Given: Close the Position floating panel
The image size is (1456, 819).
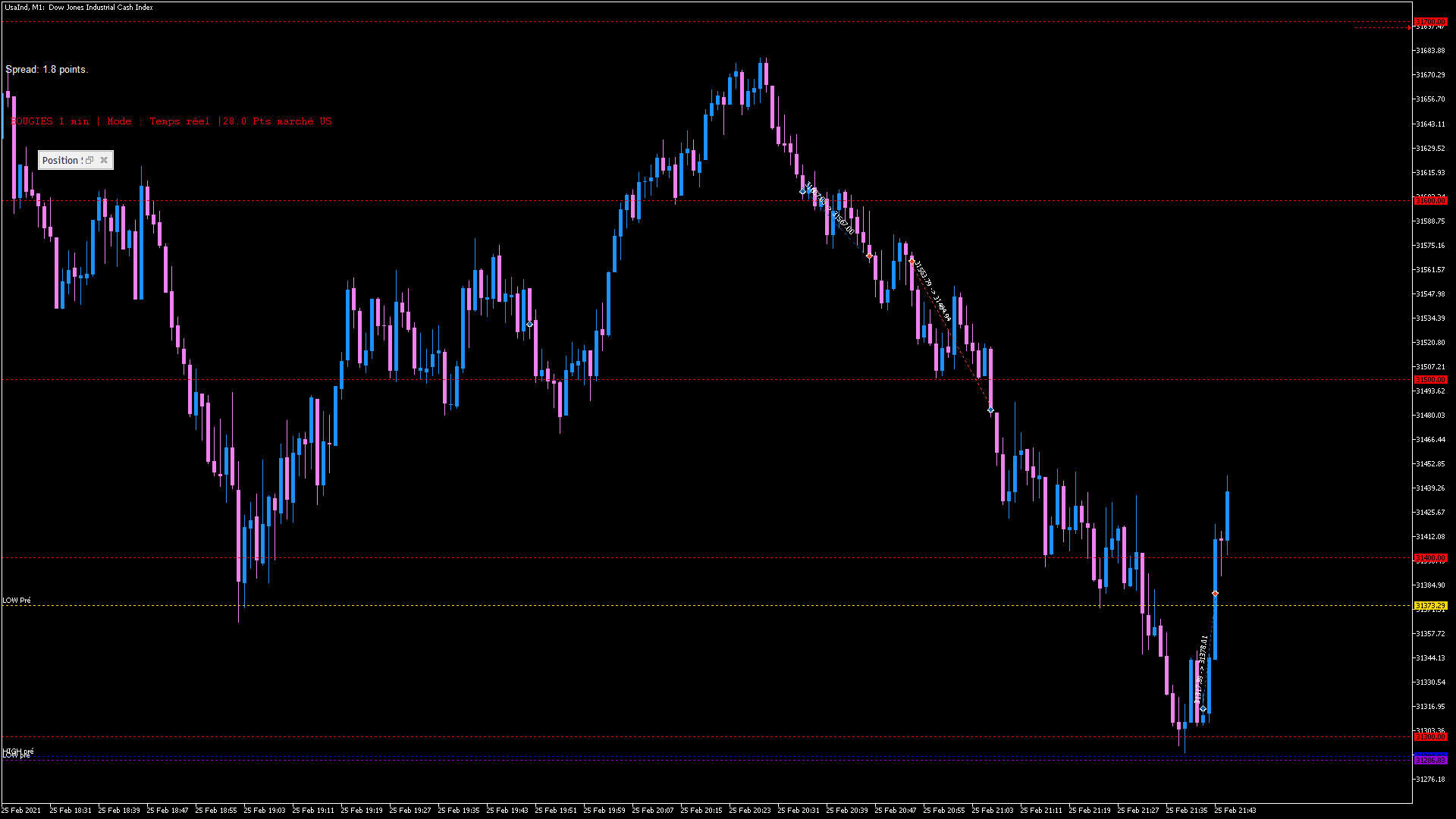Looking at the screenshot, I should point(104,160).
